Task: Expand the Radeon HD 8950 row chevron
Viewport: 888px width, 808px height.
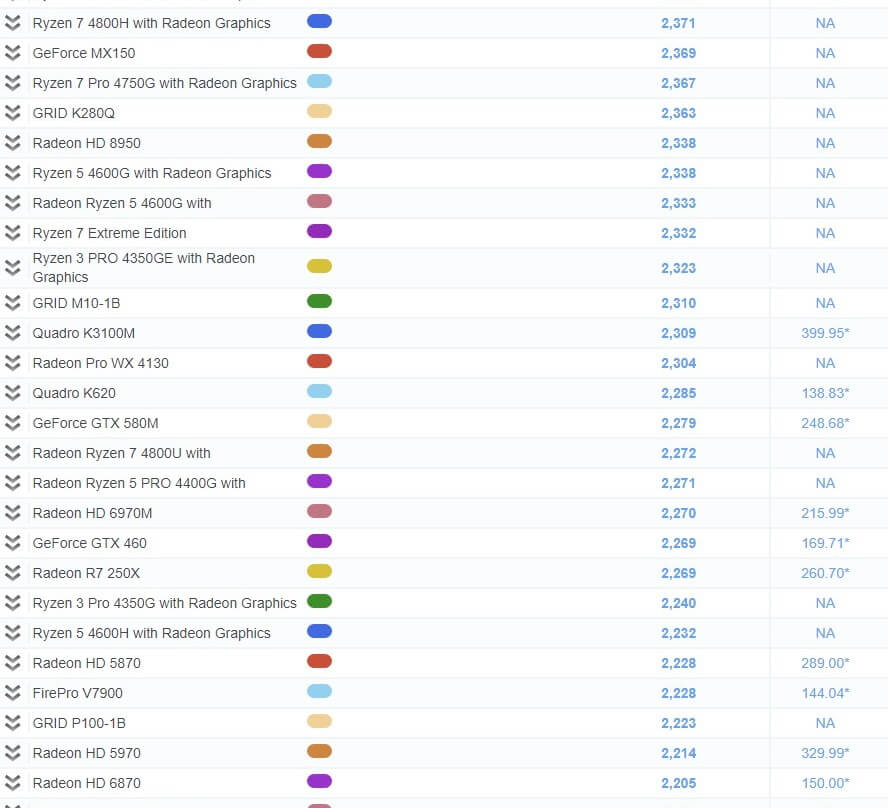Action: [x=12, y=143]
